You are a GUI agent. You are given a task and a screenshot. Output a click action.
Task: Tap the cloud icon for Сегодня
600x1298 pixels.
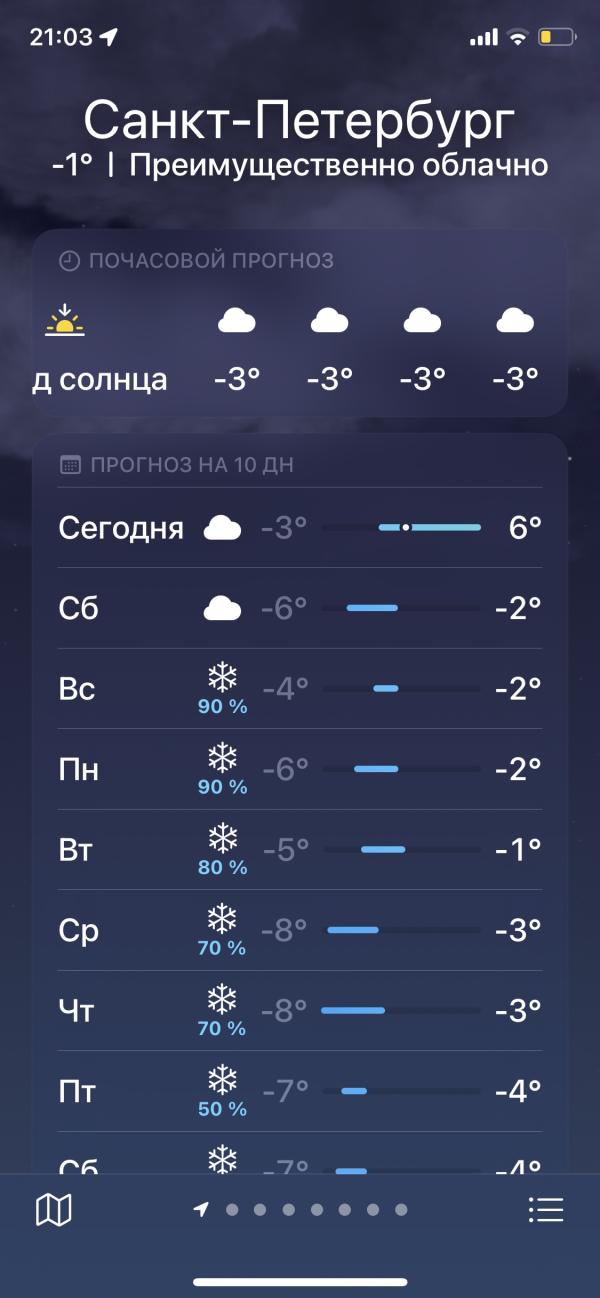223,528
